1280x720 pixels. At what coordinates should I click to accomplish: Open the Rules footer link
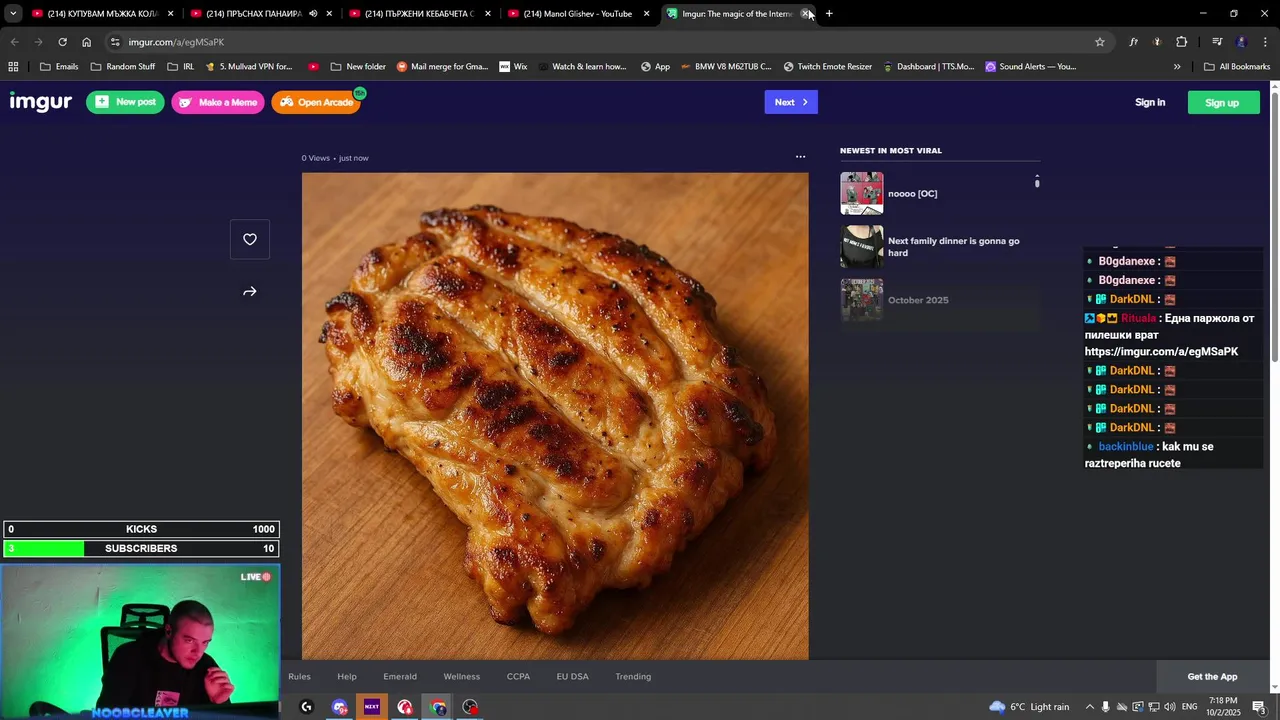click(x=299, y=677)
